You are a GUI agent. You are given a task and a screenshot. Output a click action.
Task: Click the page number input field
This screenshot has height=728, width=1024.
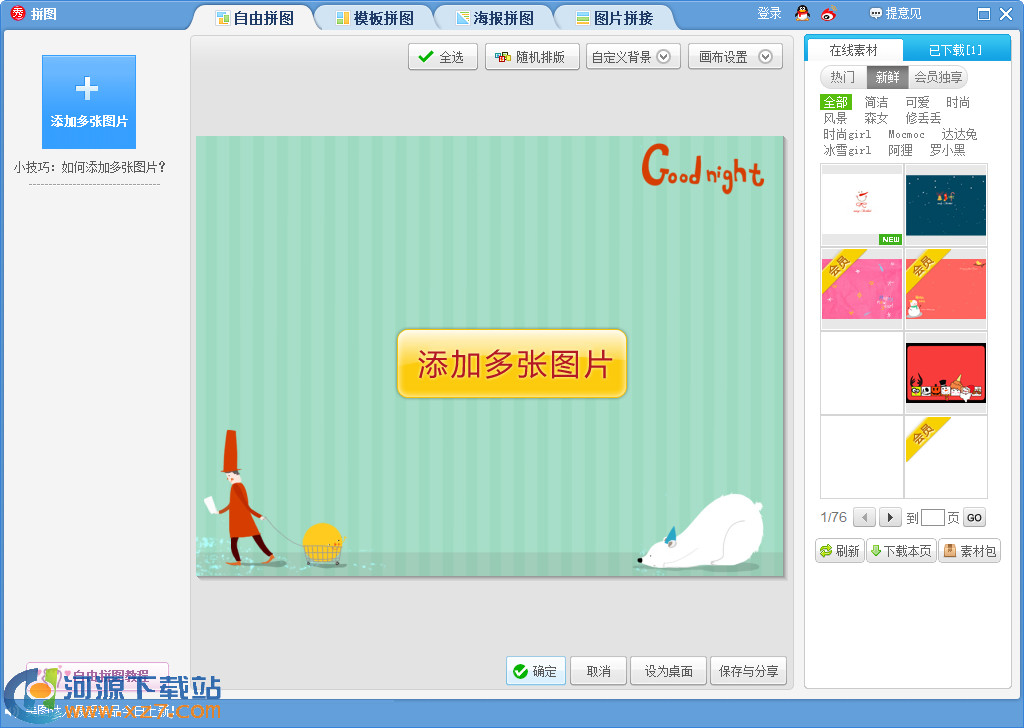coord(932,518)
